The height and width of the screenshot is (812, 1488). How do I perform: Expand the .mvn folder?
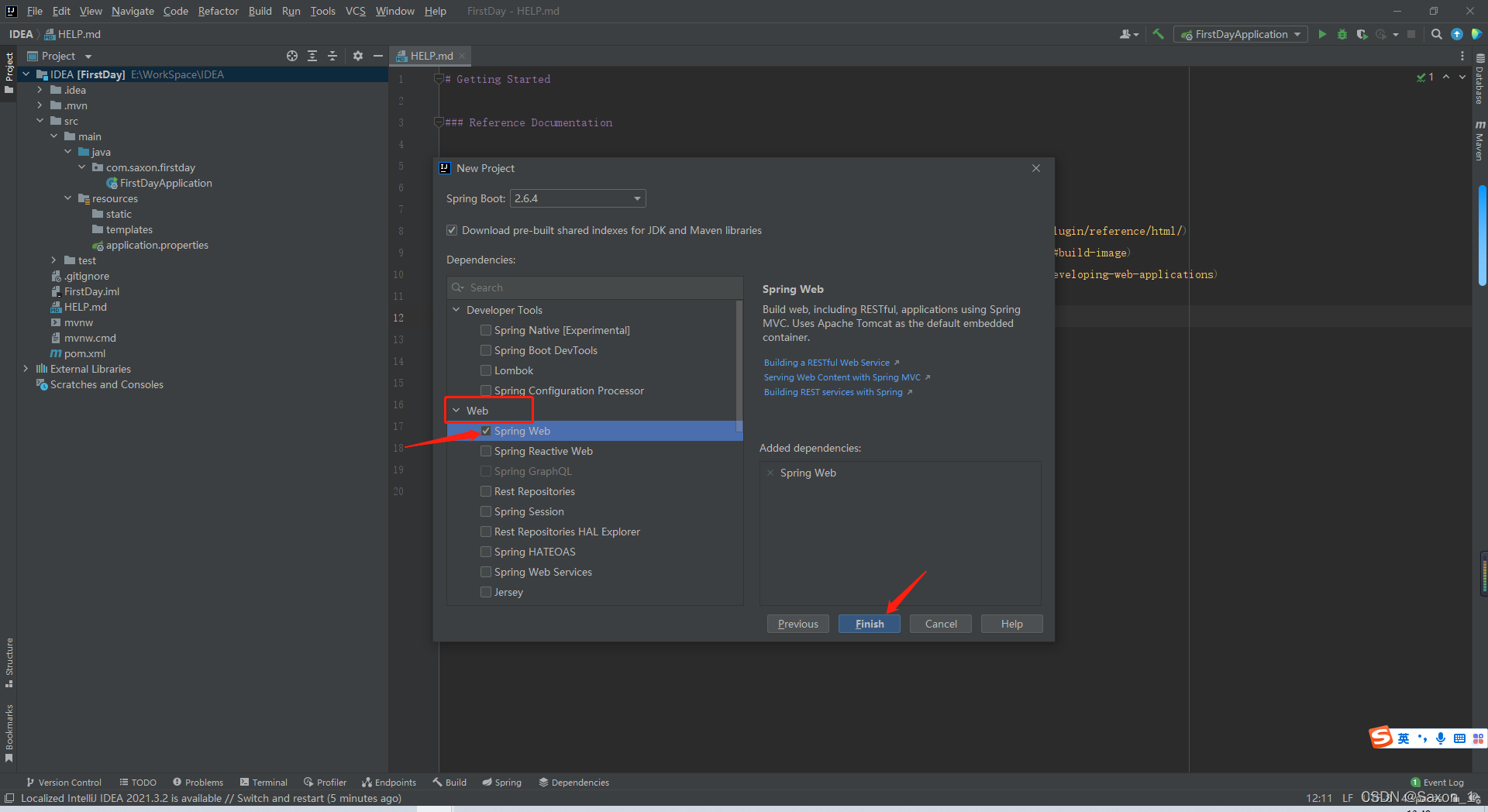(x=40, y=105)
